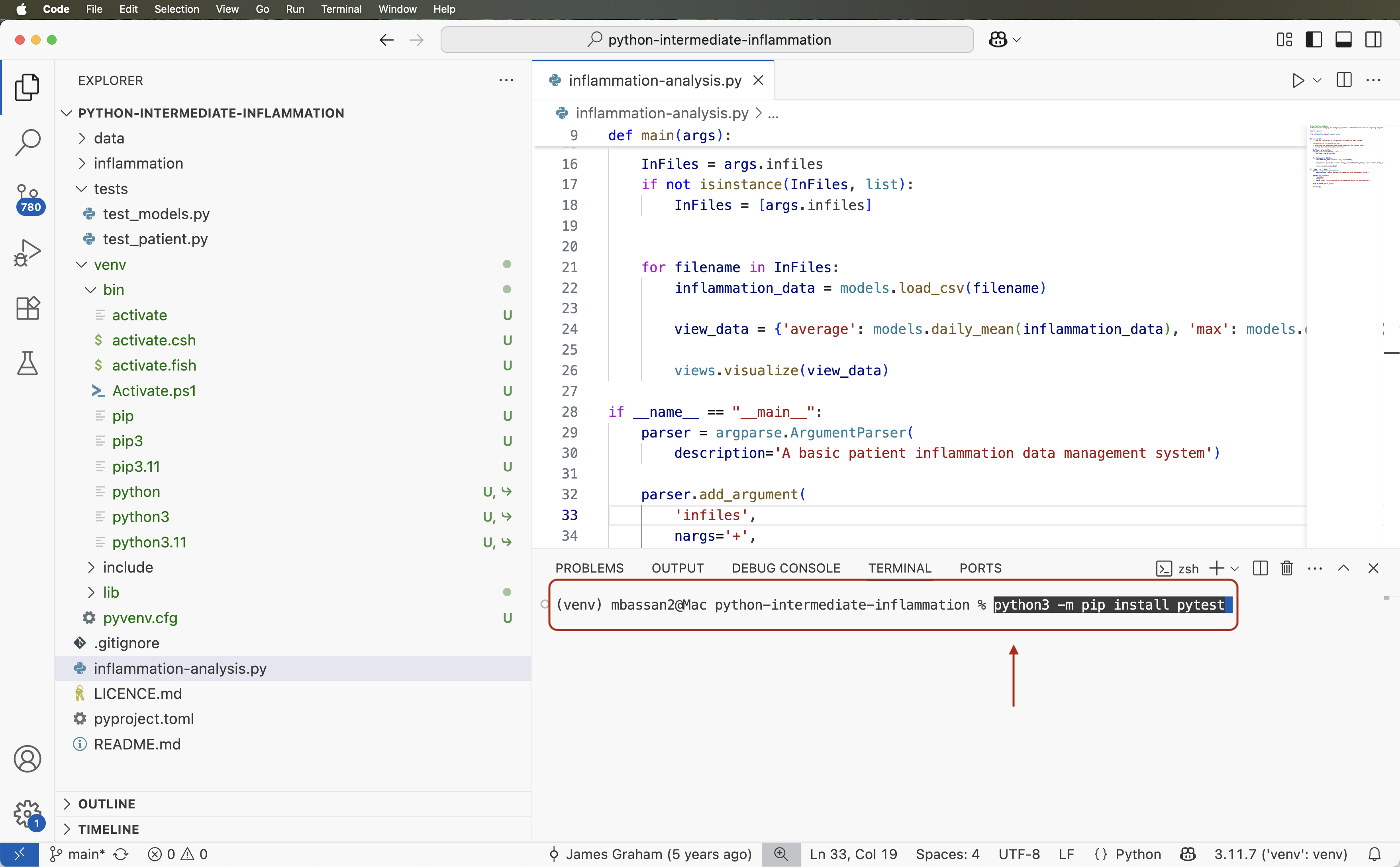Toggle the primary side bar
This screenshot has width=1400, height=867.
pos(1314,39)
